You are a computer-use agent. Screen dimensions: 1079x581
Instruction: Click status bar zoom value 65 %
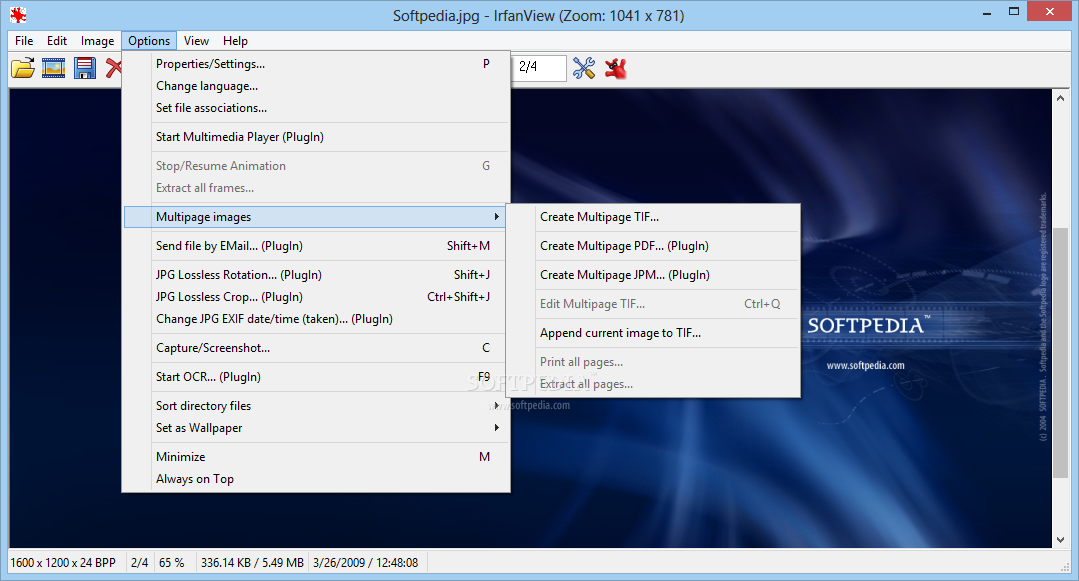pyautogui.click(x=171, y=562)
